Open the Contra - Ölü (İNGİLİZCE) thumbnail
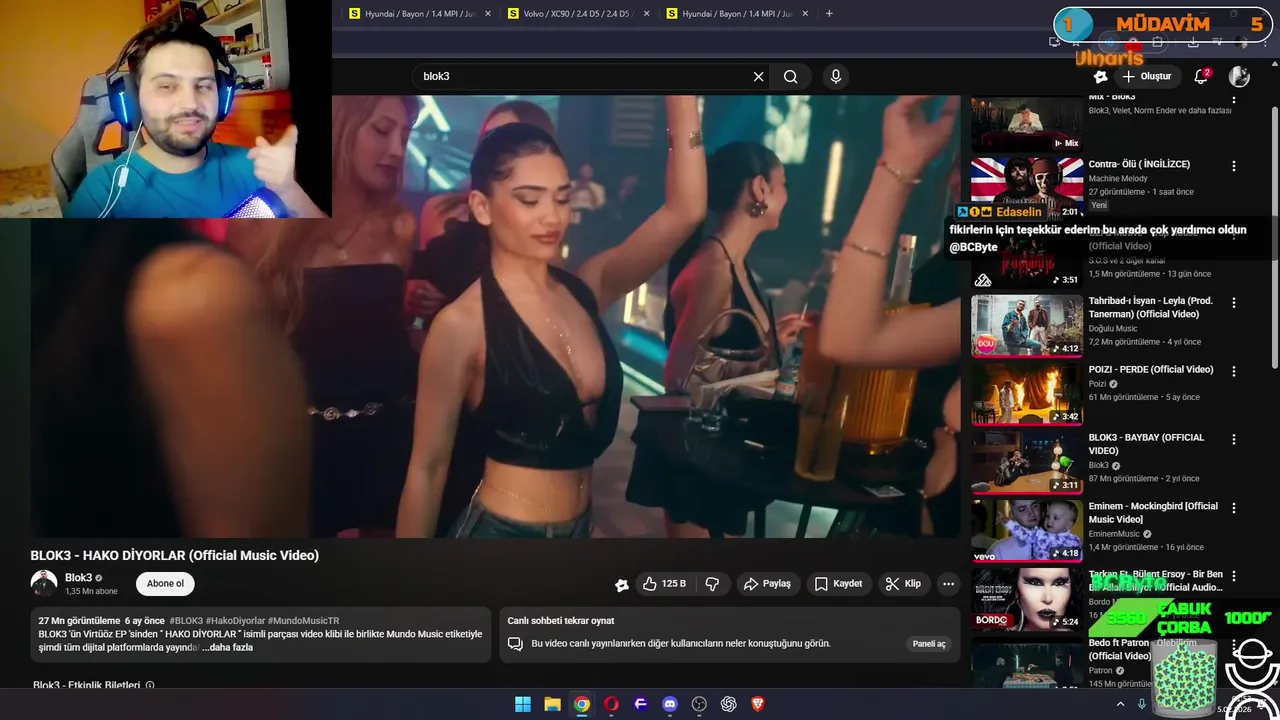This screenshot has height=720, width=1280. pyautogui.click(x=1027, y=188)
